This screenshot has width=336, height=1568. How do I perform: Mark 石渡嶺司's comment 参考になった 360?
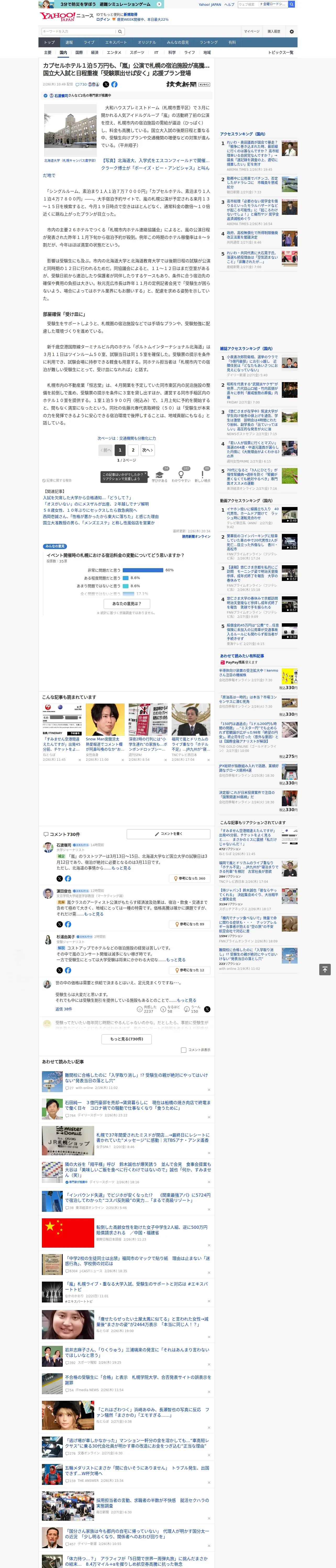(190, 878)
